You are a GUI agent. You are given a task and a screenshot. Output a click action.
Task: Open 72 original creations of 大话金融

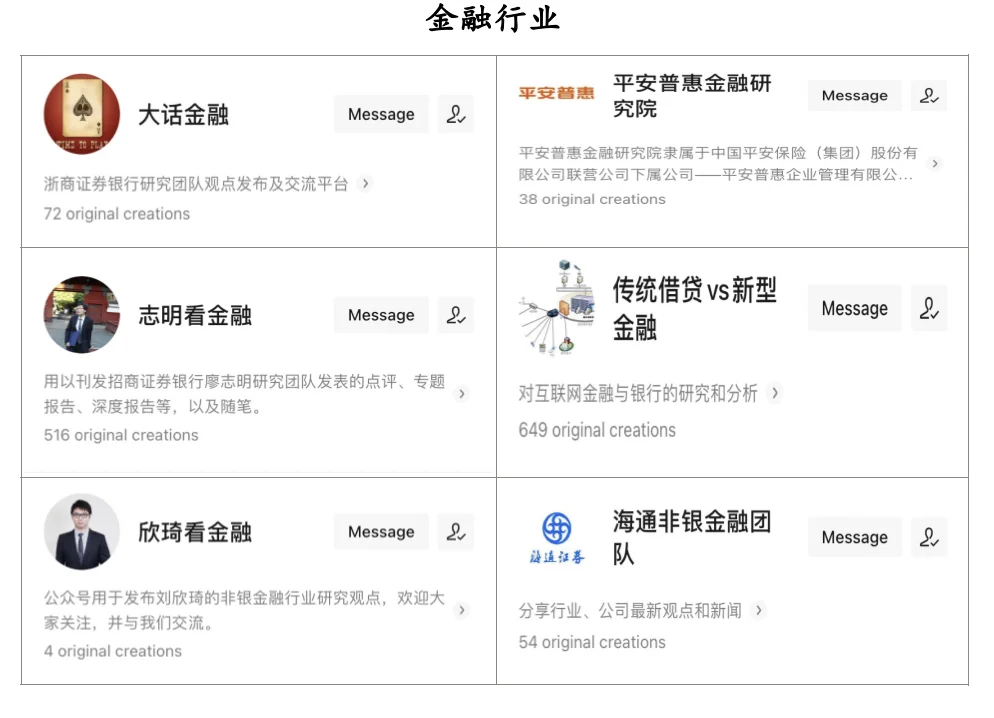coord(117,214)
